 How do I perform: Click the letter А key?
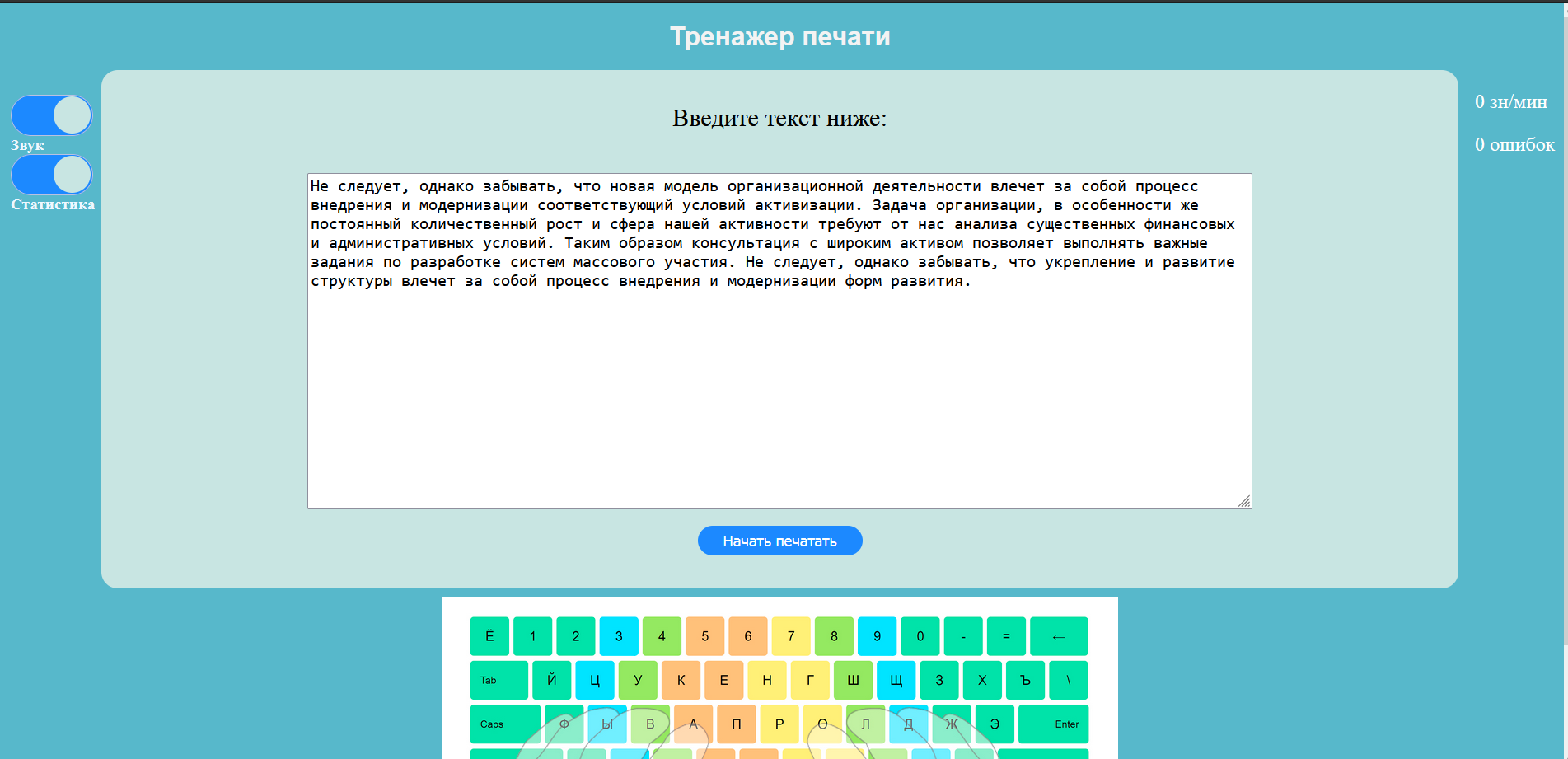694,724
